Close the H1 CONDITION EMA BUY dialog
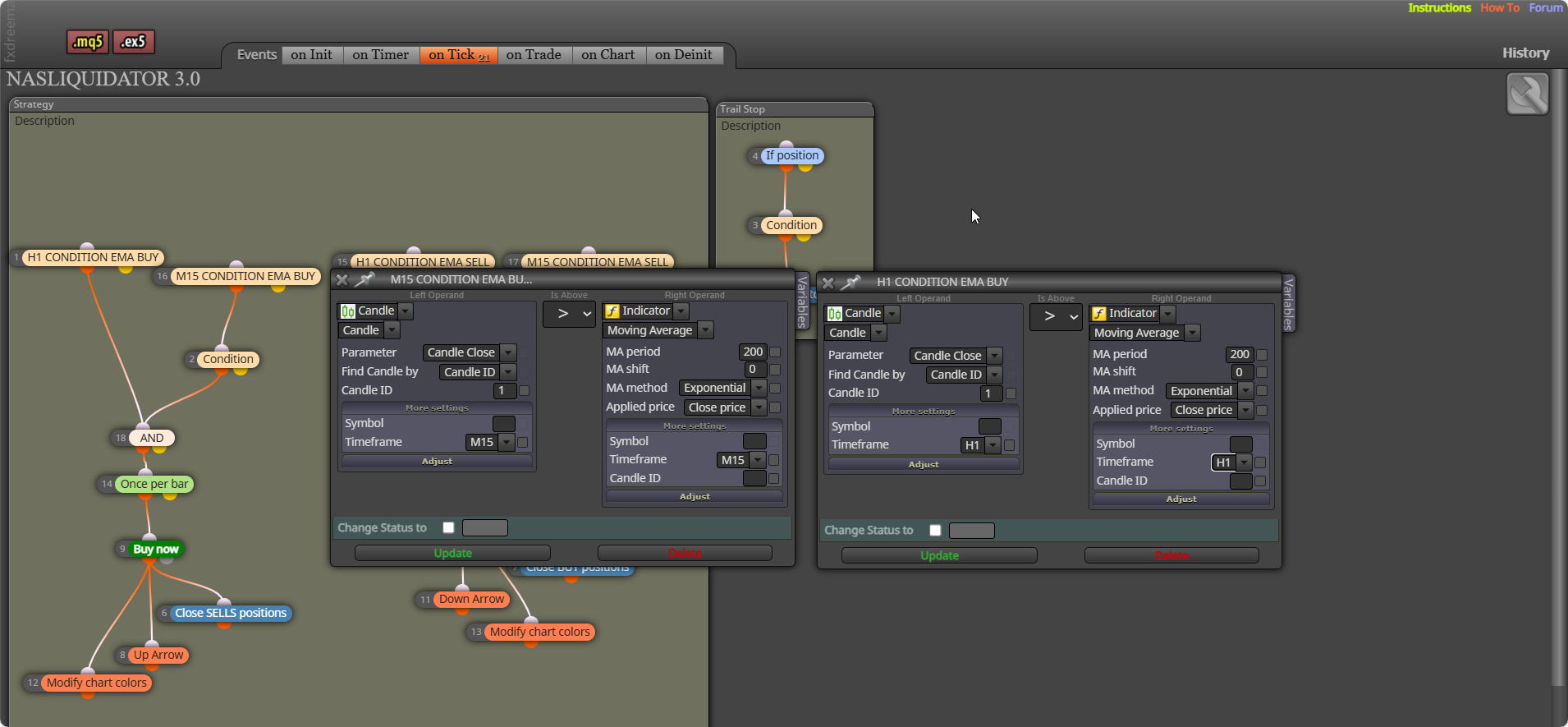Viewport: 1568px width, 727px height. (828, 283)
